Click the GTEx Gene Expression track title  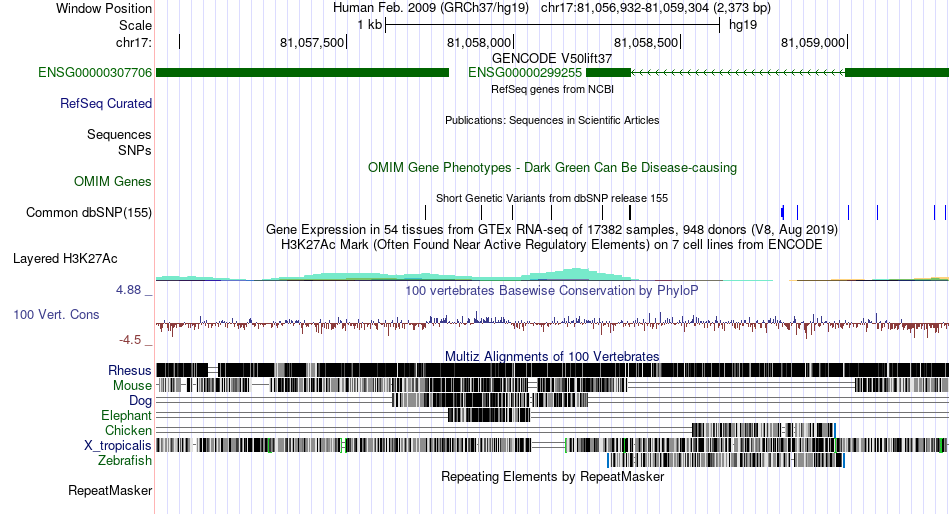click(x=552, y=230)
